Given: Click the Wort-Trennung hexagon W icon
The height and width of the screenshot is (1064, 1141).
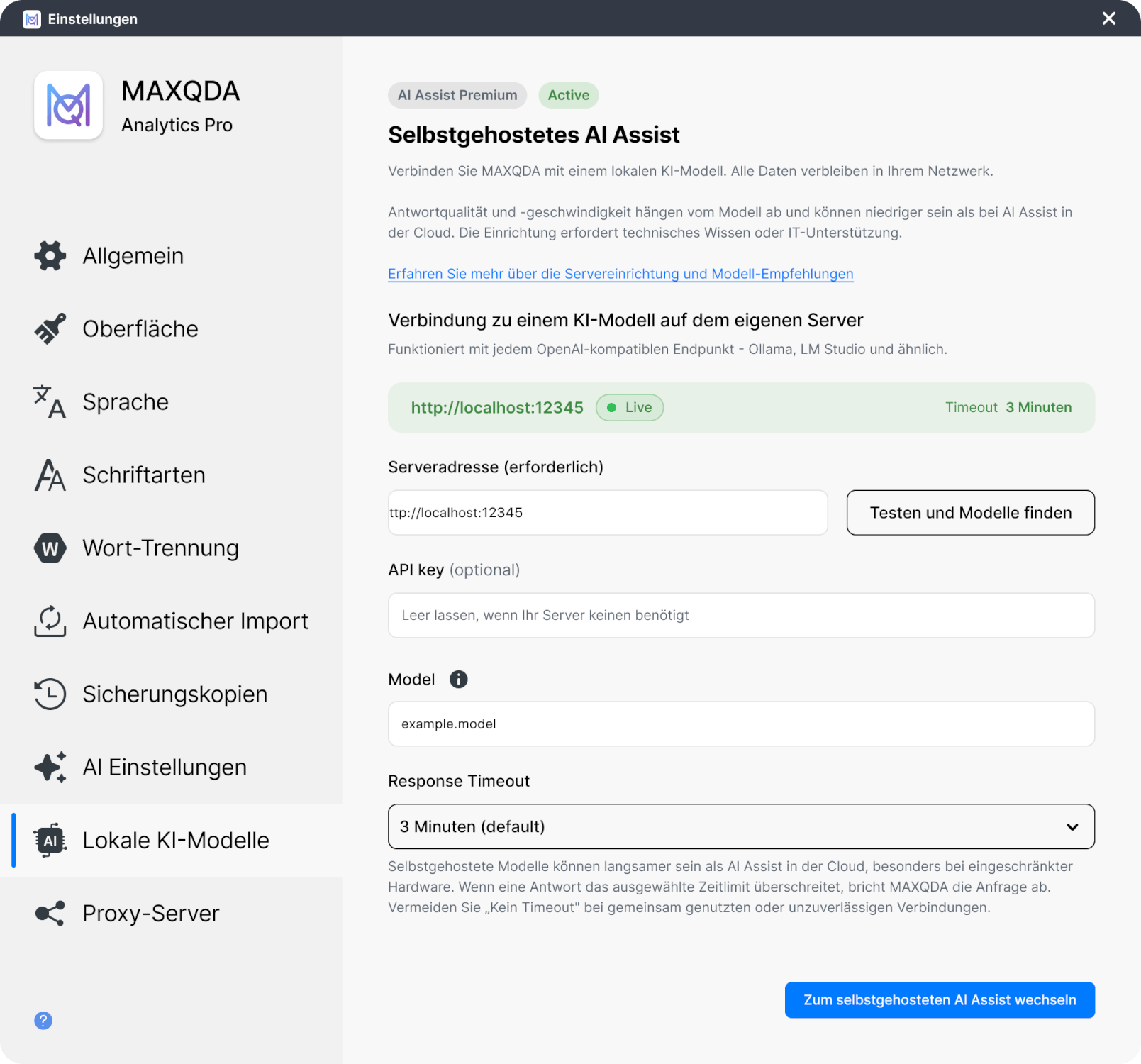Looking at the screenshot, I should tap(50, 548).
